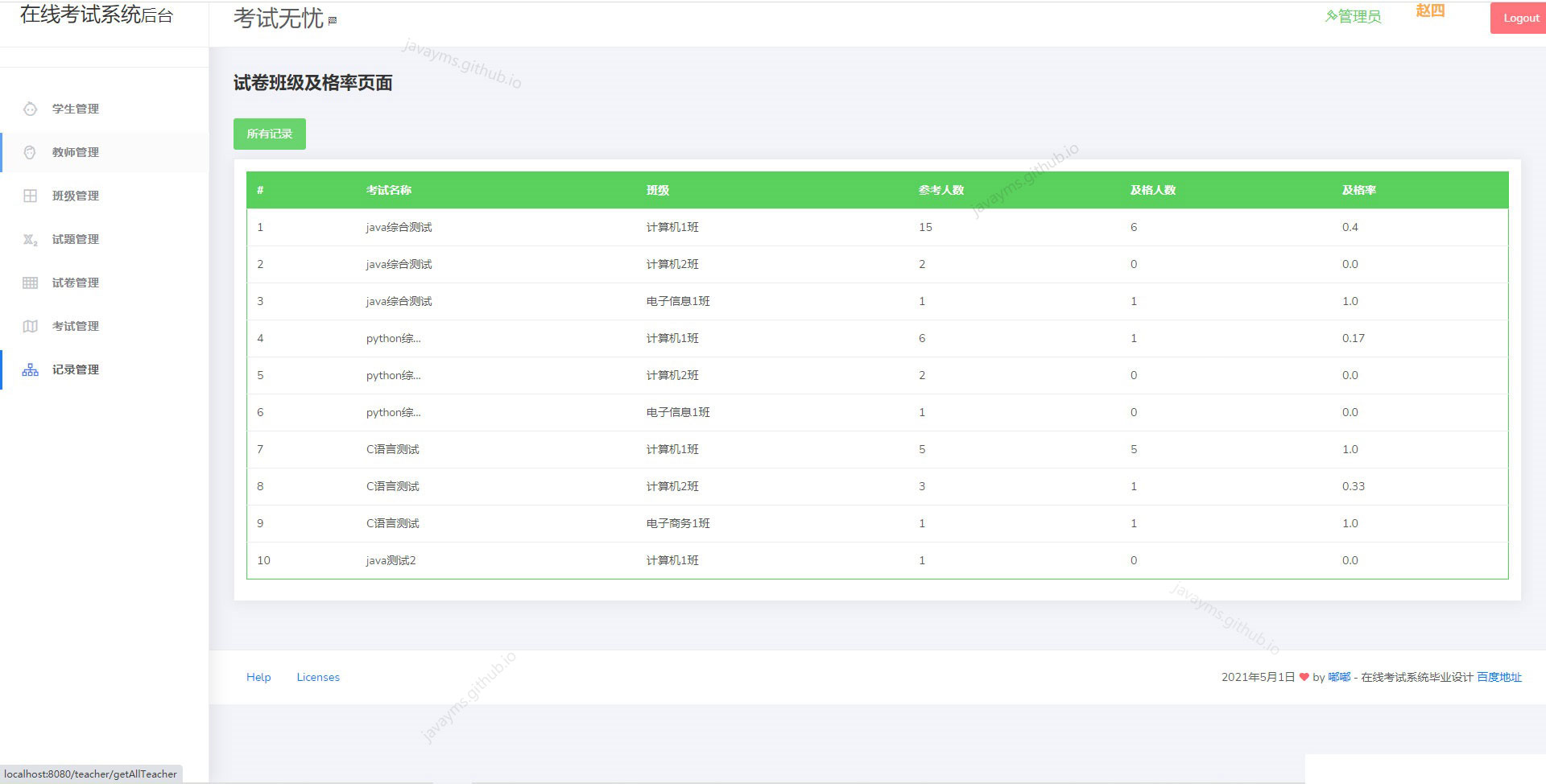This screenshot has height=784, width=1546.
Task: Select 记录管理 in sidebar navigation
Action: (x=75, y=369)
